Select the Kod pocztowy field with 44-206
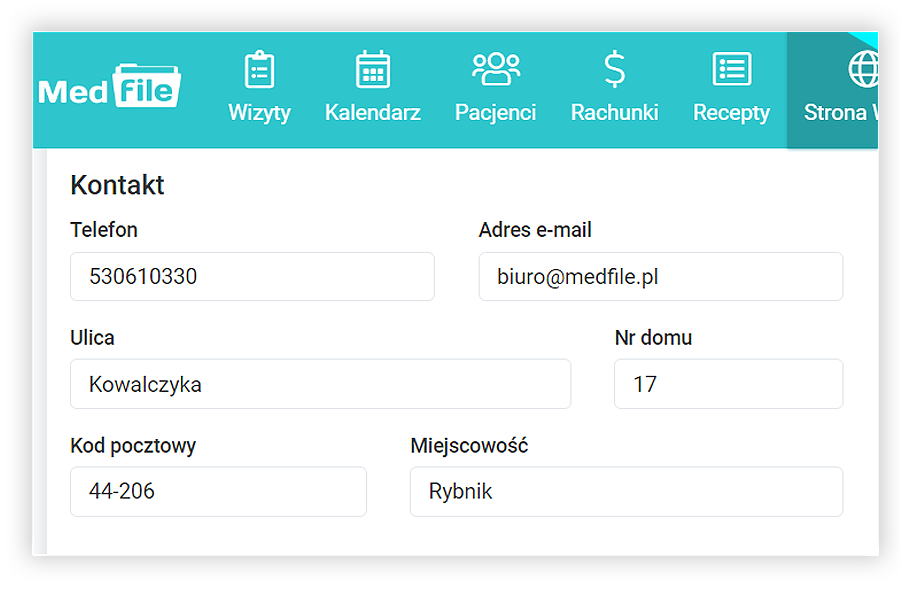Image resolution: width=900 pixels, height=600 pixels. pyautogui.click(x=217, y=491)
